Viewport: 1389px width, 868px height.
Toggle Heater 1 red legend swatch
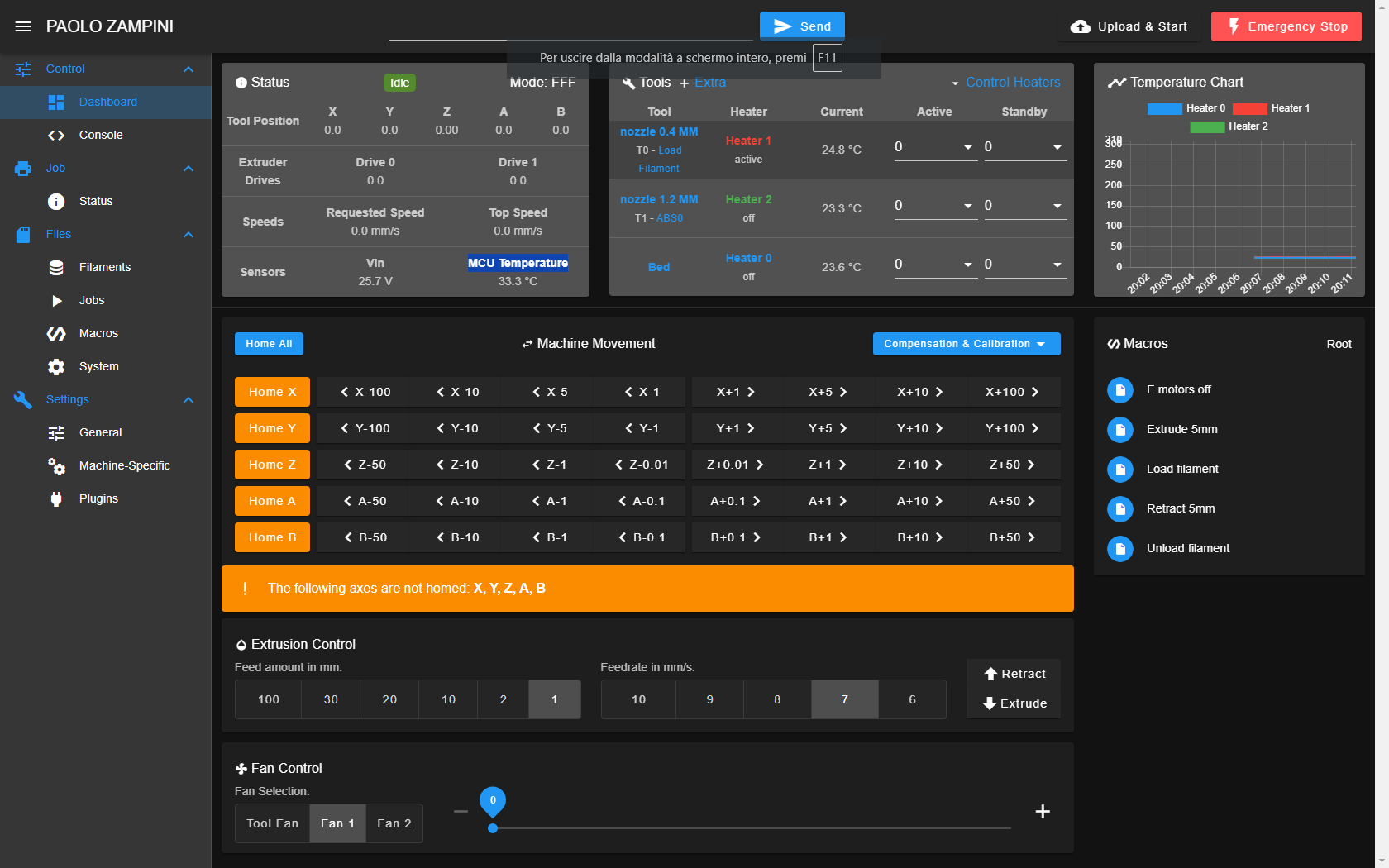pyautogui.click(x=1250, y=108)
